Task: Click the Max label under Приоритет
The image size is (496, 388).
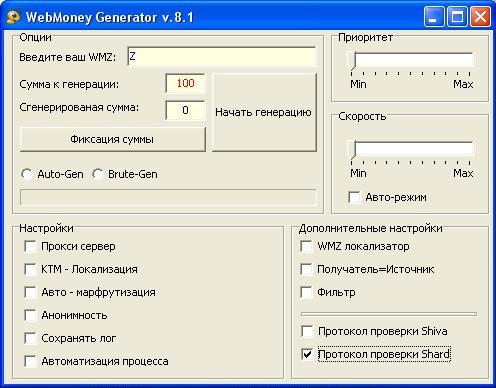Action: [463, 84]
